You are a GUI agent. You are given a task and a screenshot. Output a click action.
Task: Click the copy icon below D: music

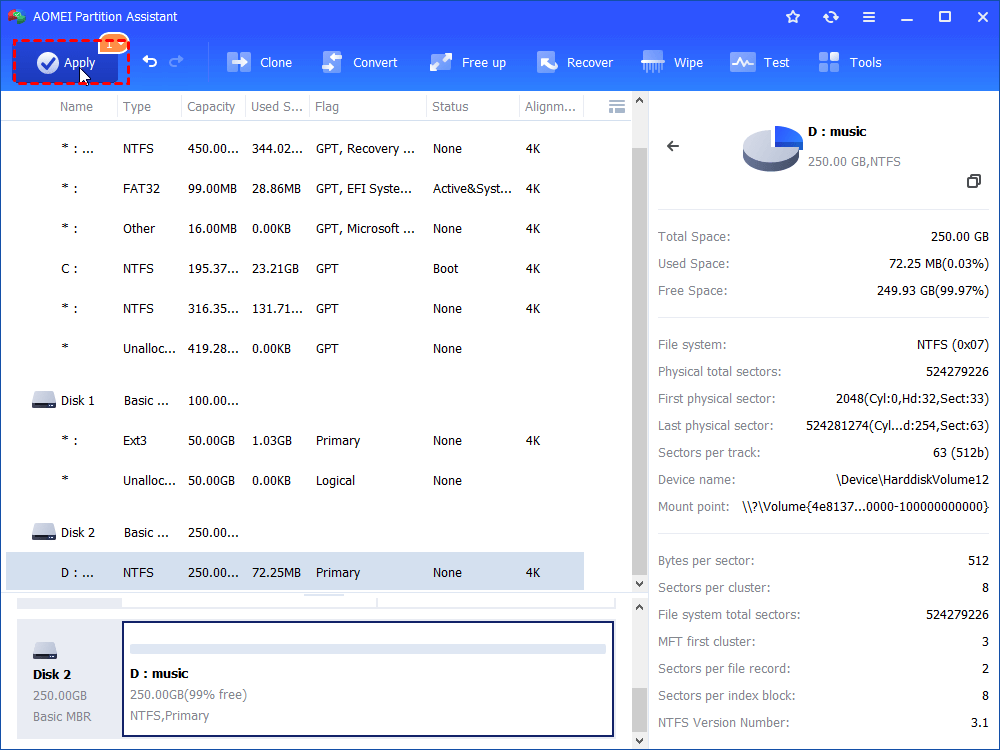(x=973, y=181)
